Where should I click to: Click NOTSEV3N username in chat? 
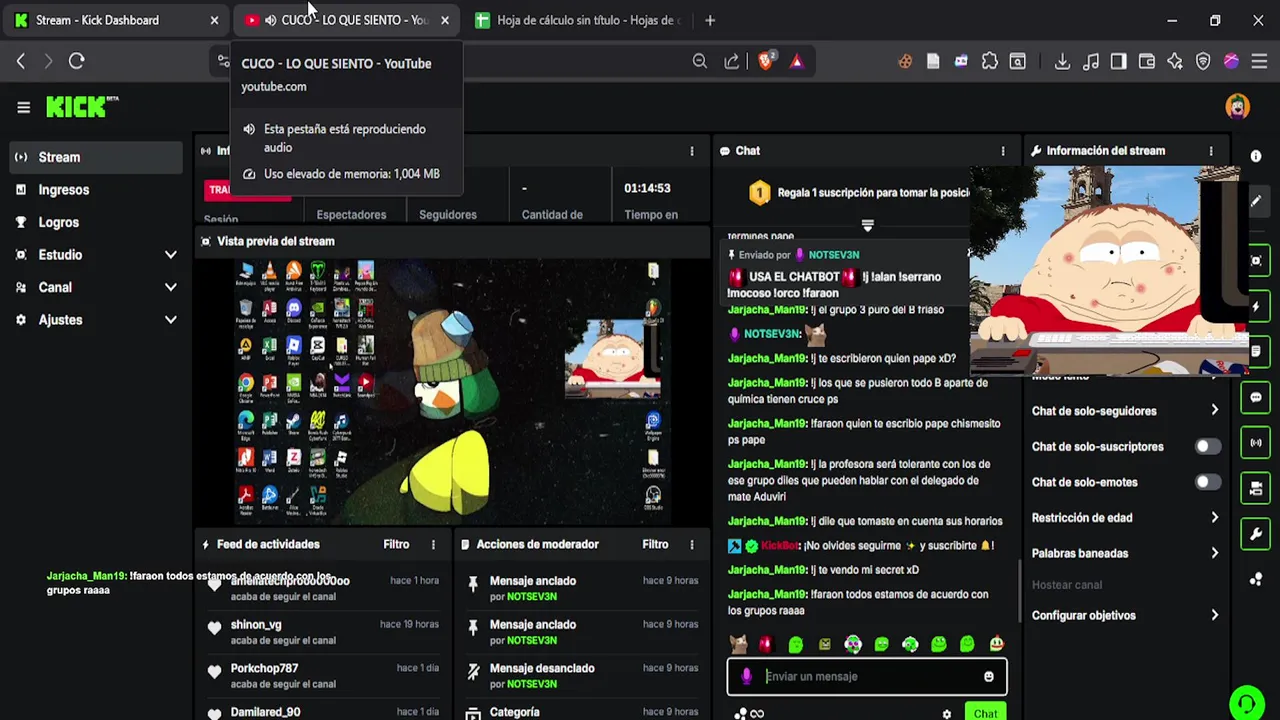pyautogui.click(x=772, y=334)
